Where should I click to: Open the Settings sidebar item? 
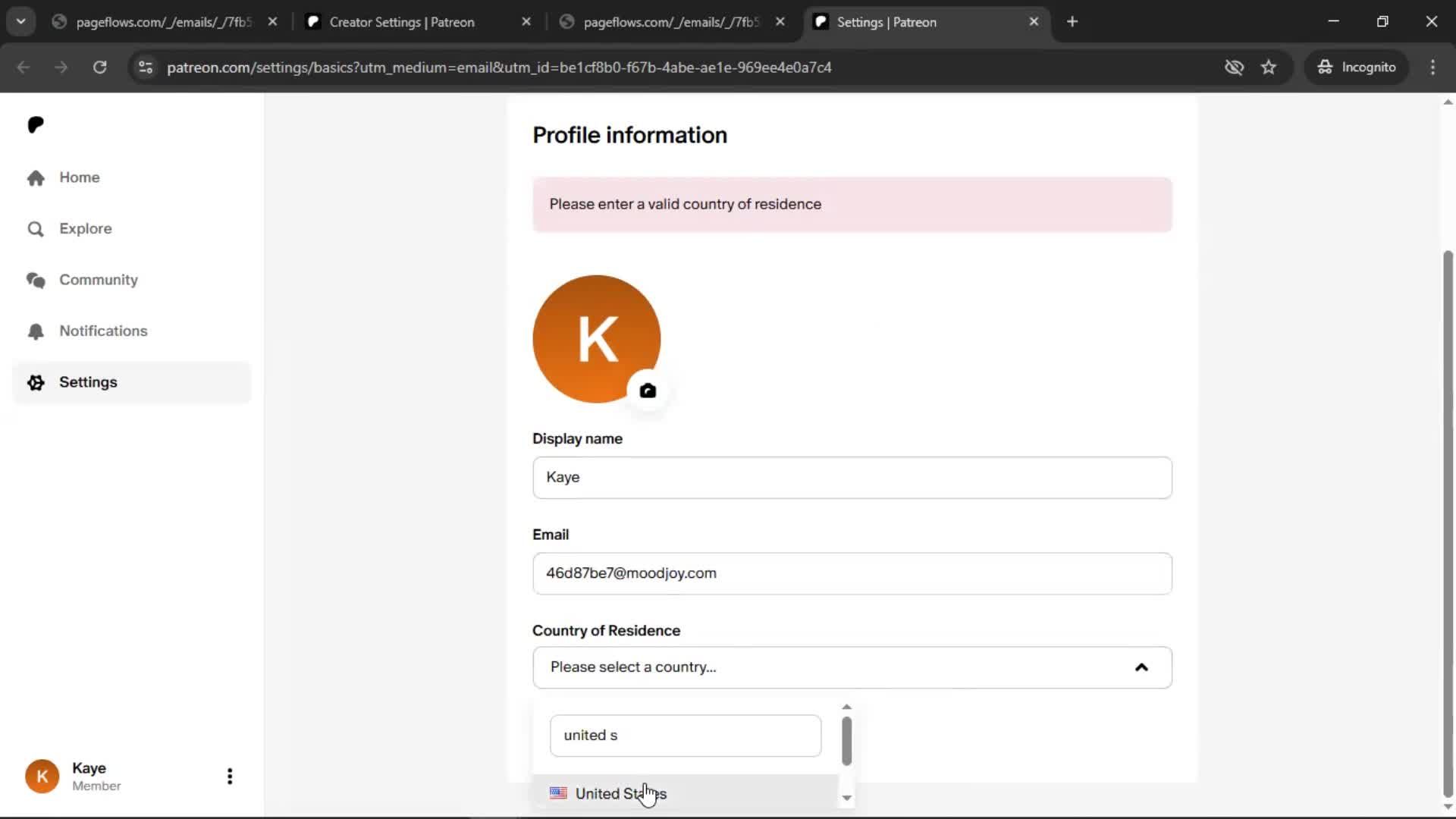coord(132,382)
